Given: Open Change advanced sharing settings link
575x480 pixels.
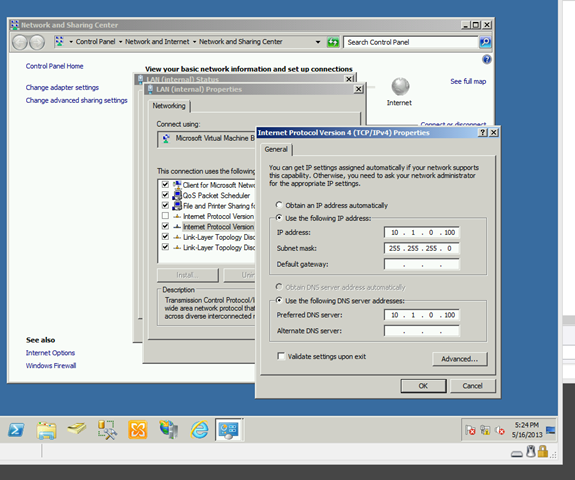Looking at the screenshot, I should coord(76,100).
